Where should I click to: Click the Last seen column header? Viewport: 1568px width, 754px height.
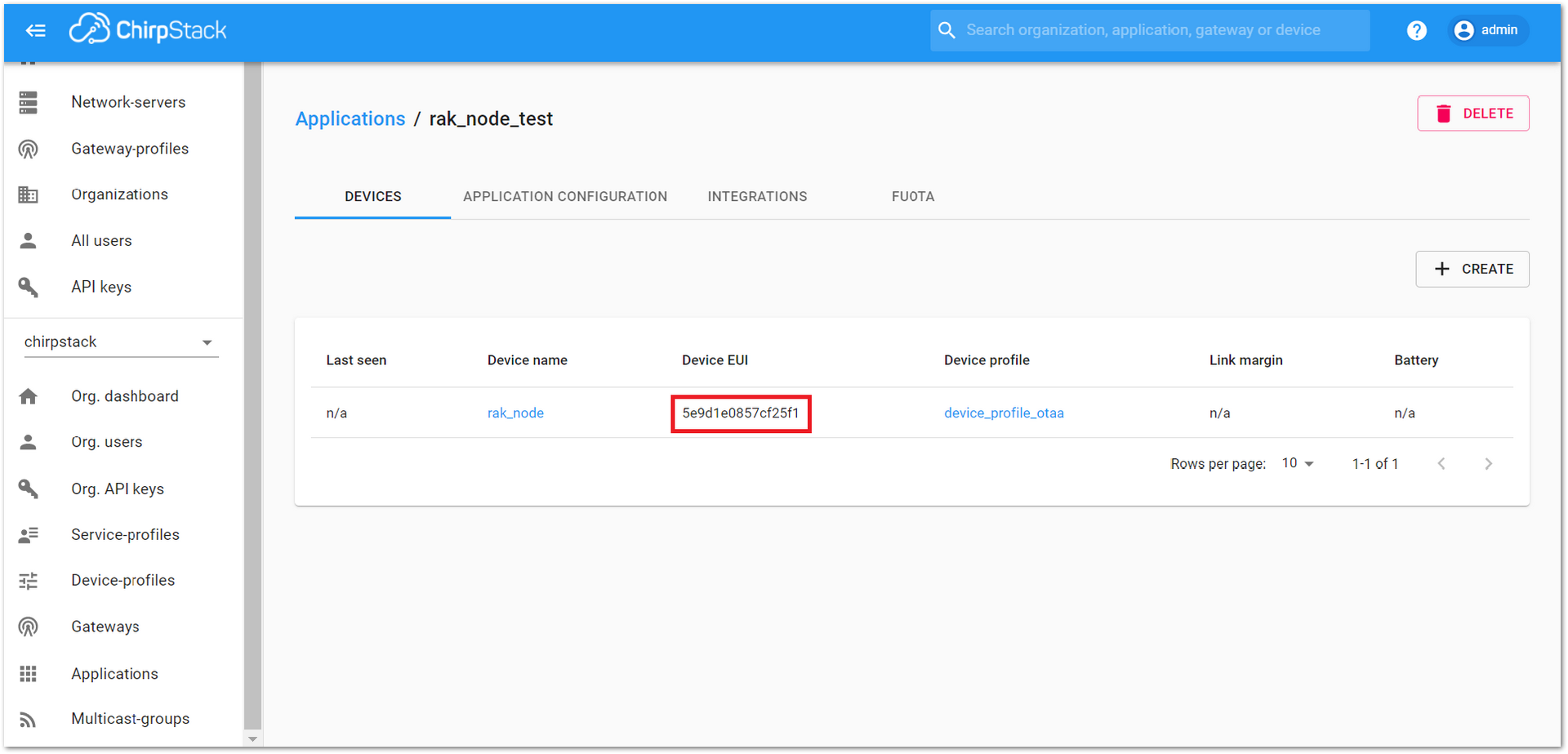(356, 360)
